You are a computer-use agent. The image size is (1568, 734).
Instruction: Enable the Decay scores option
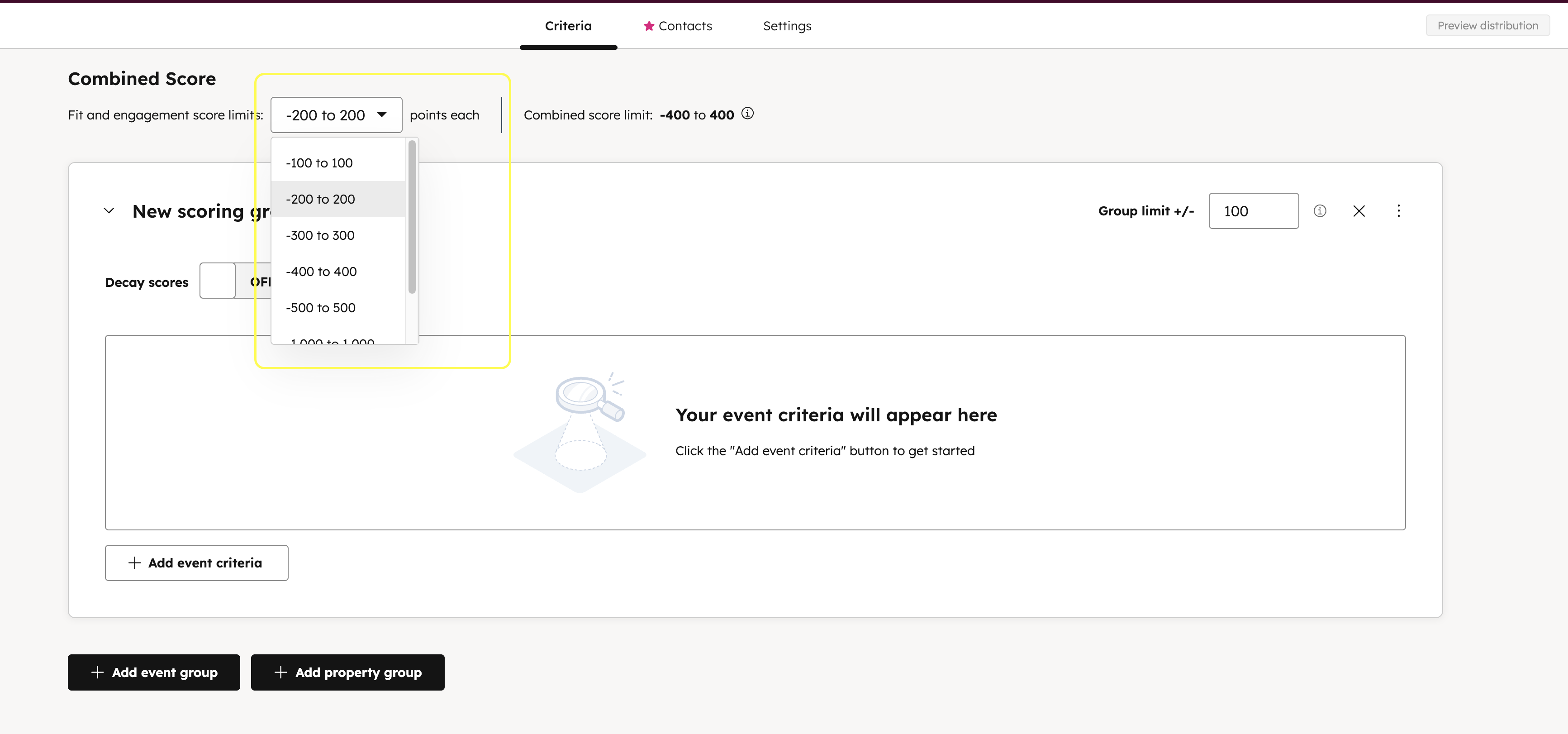tap(217, 281)
